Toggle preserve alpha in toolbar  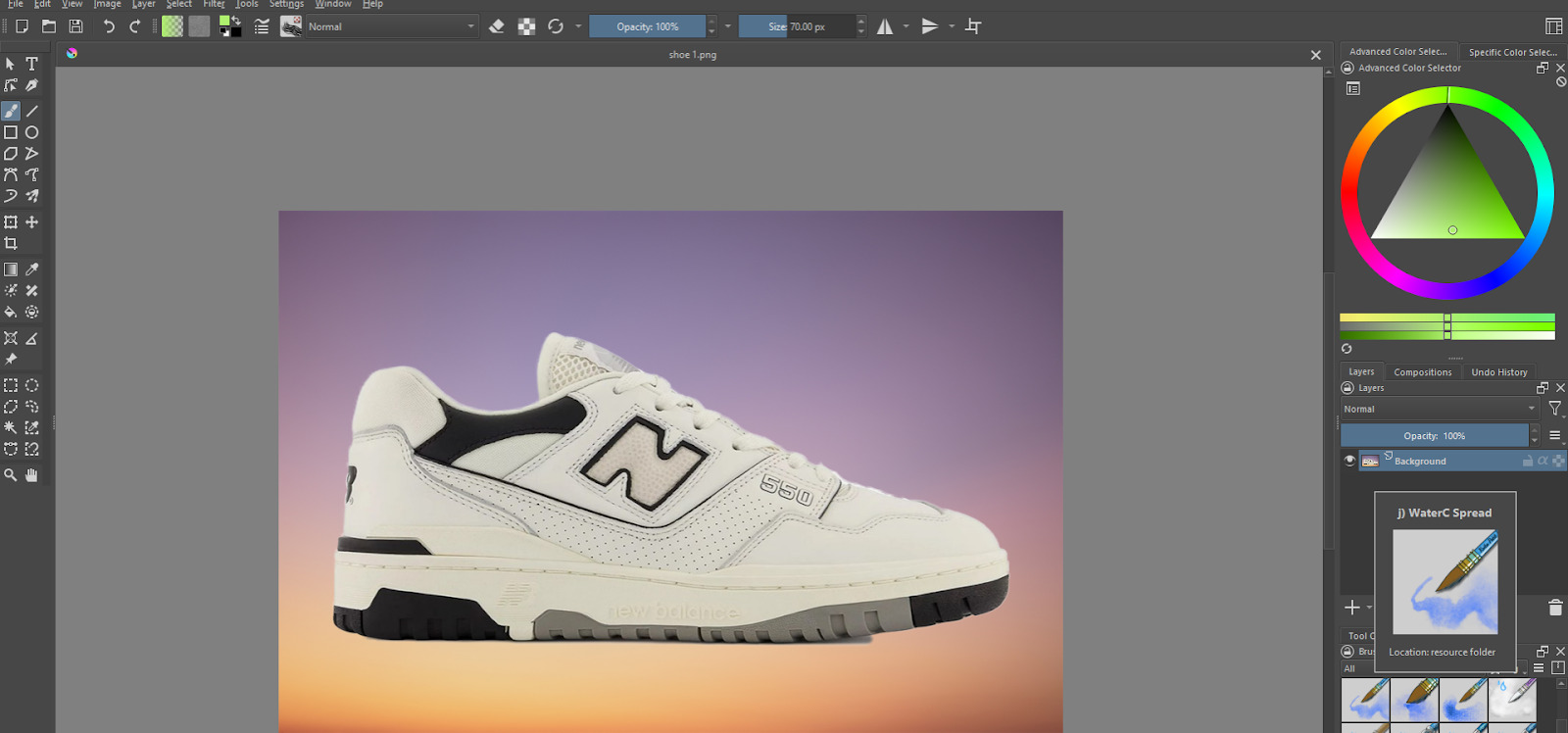pyautogui.click(x=526, y=26)
